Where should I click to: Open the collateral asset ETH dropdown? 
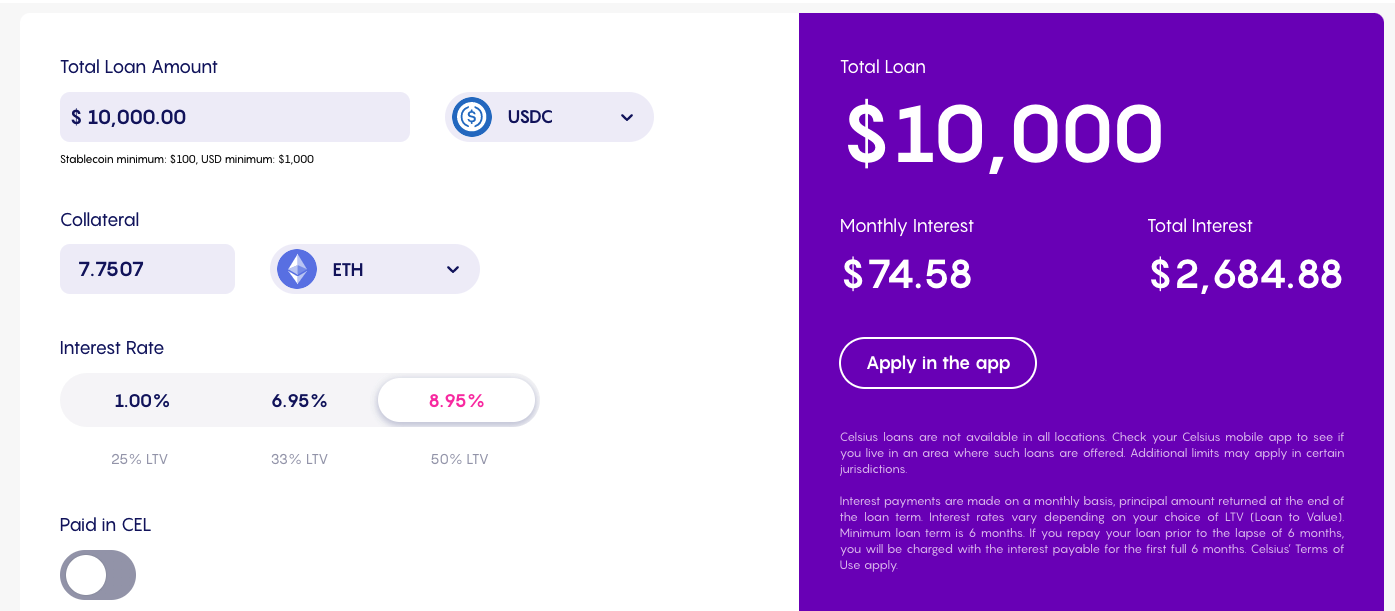(x=374, y=268)
